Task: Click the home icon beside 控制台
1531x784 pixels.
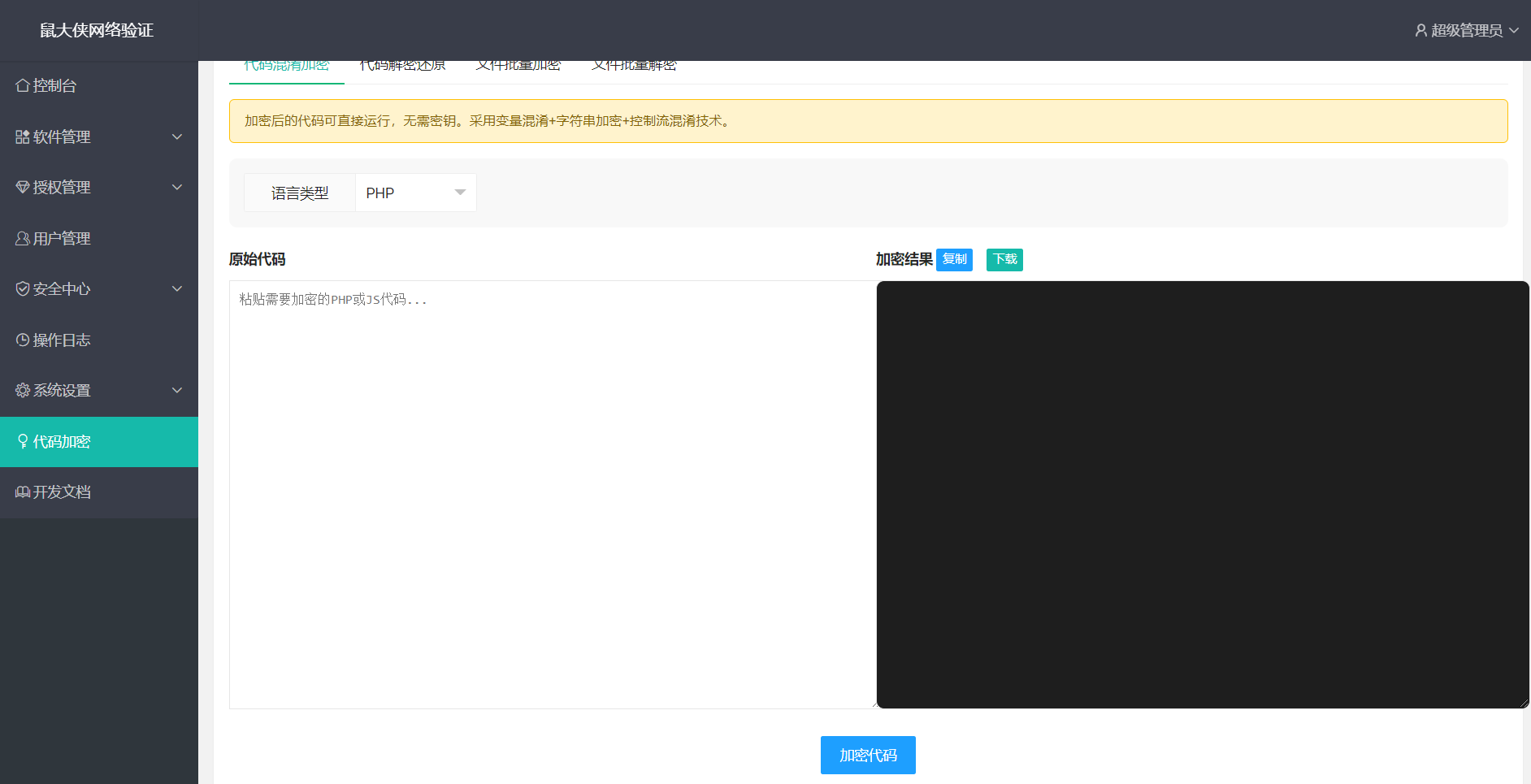Action: [23, 85]
